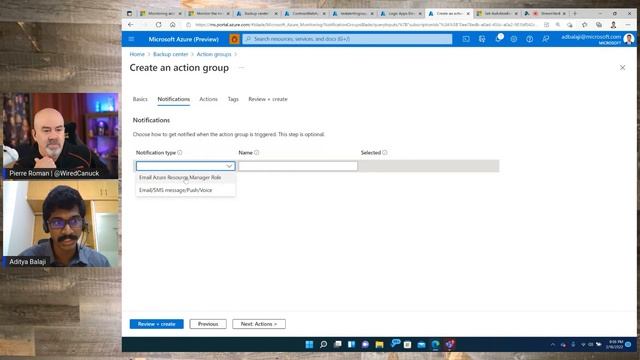Open a new browser tab
Viewport: 640px width, 360px height.
tap(575, 13)
